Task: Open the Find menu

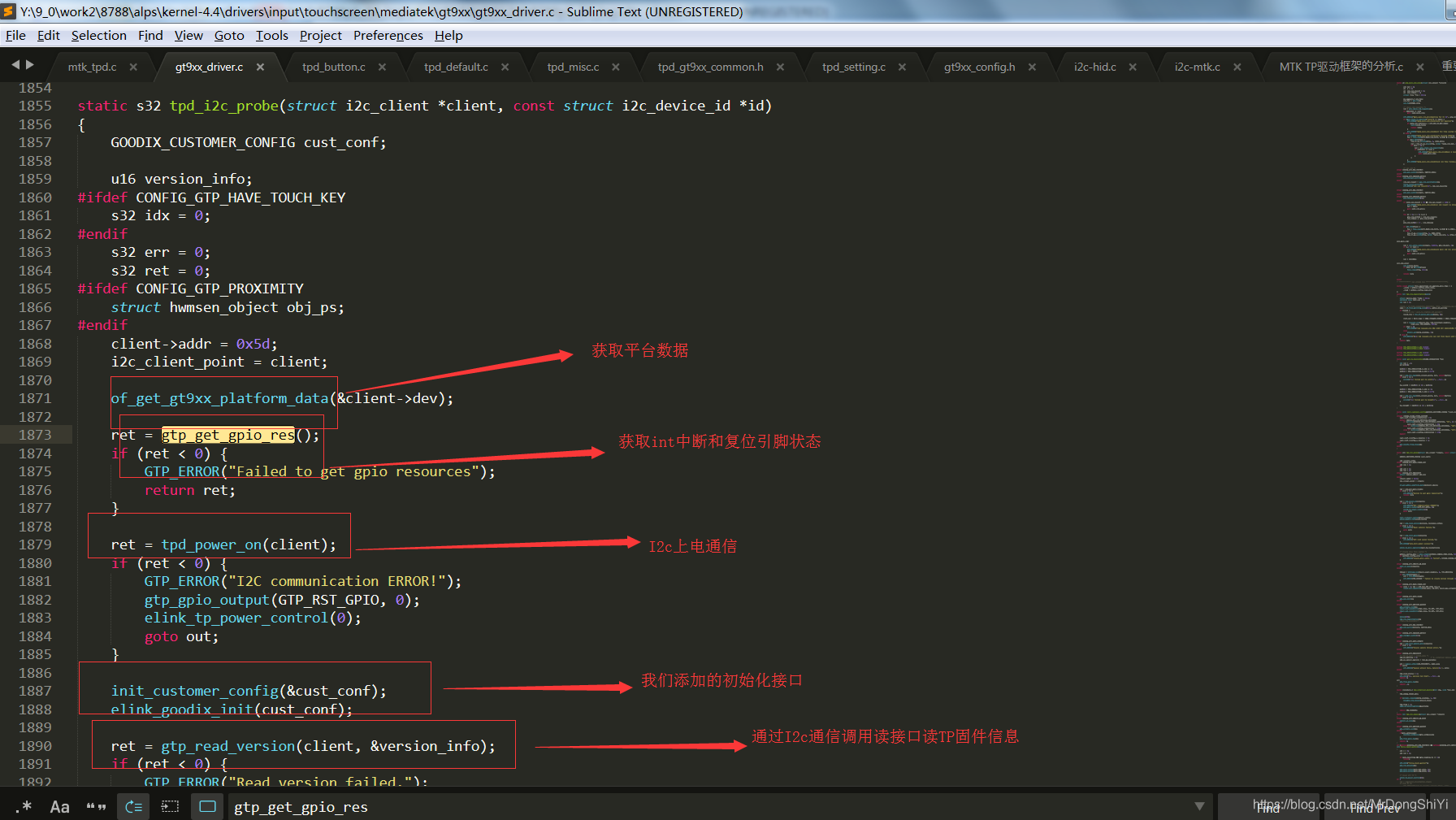Action: pyautogui.click(x=150, y=35)
